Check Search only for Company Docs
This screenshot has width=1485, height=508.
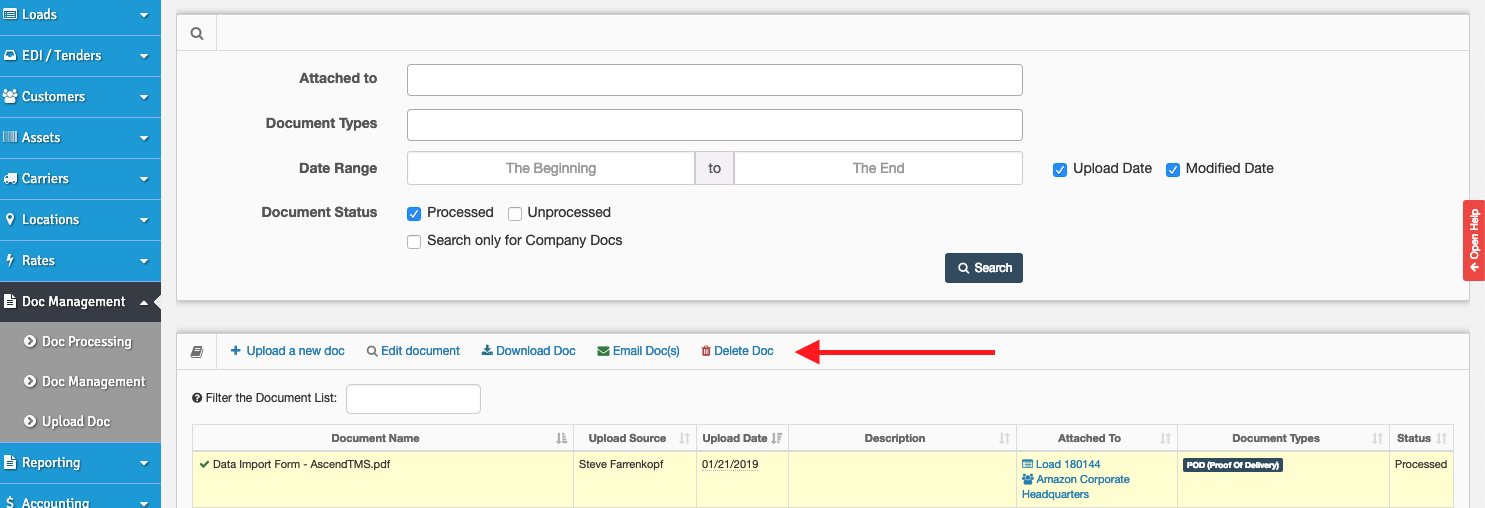[x=414, y=241]
